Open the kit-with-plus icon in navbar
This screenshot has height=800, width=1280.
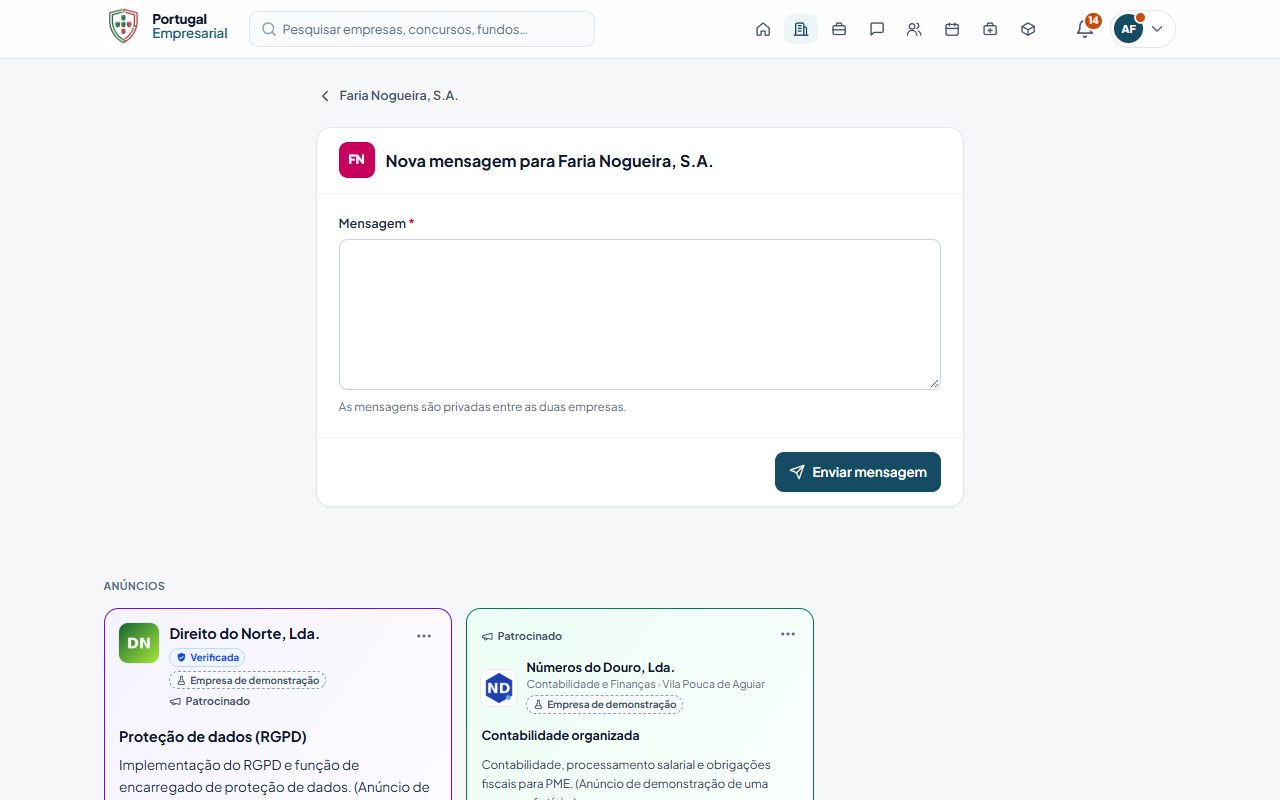(x=990, y=29)
